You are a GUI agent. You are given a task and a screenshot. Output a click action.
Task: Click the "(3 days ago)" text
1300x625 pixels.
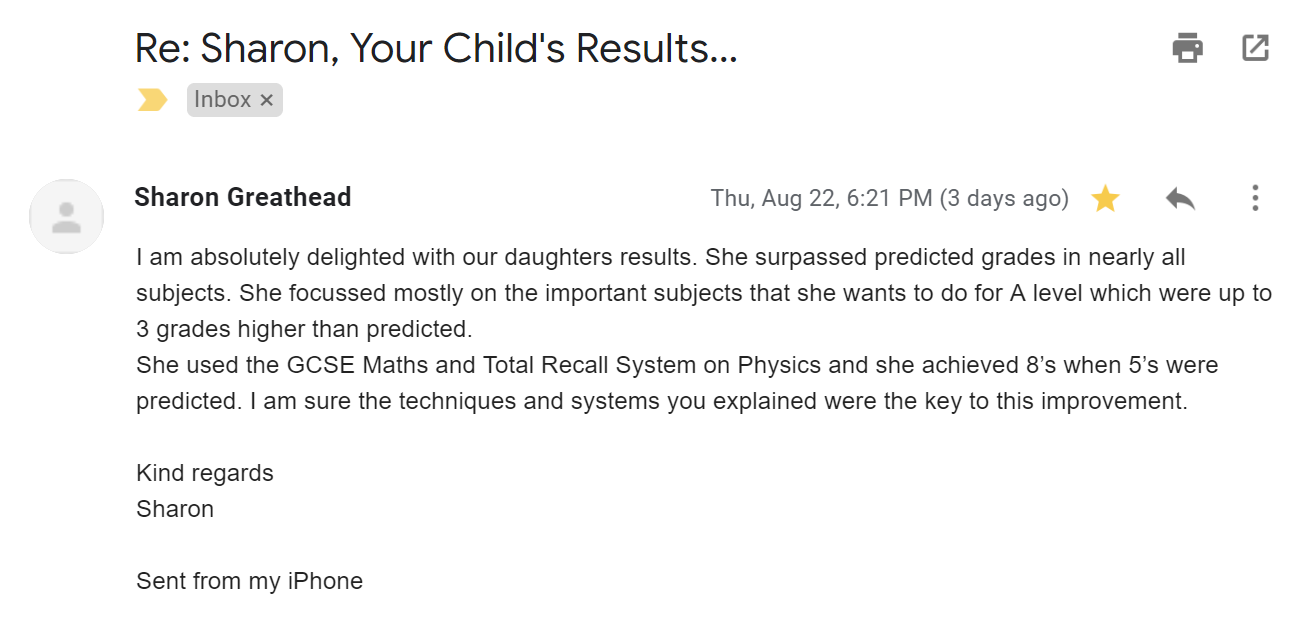1004,199
